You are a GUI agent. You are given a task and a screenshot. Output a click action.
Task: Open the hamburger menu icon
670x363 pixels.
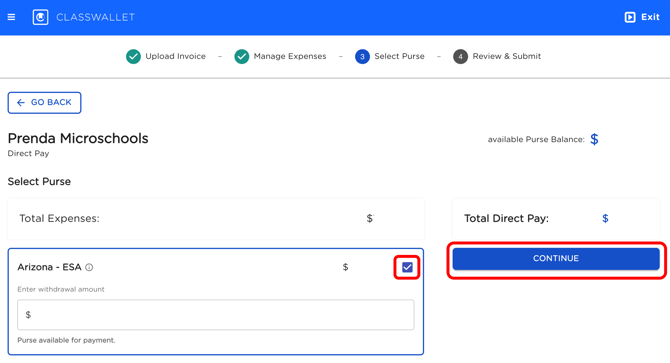12,17
